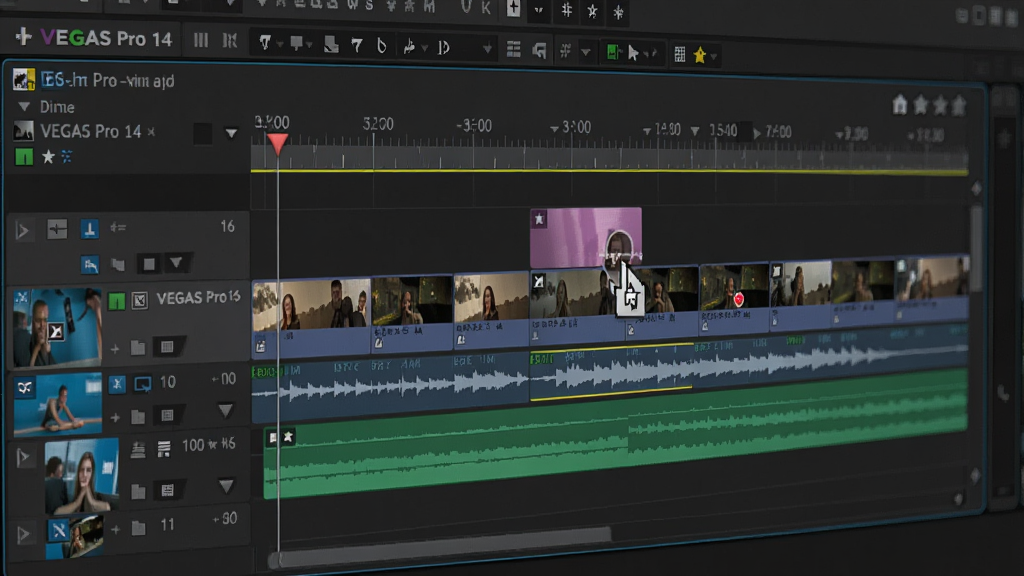Click the folder icon on track 10

point(138,416)
